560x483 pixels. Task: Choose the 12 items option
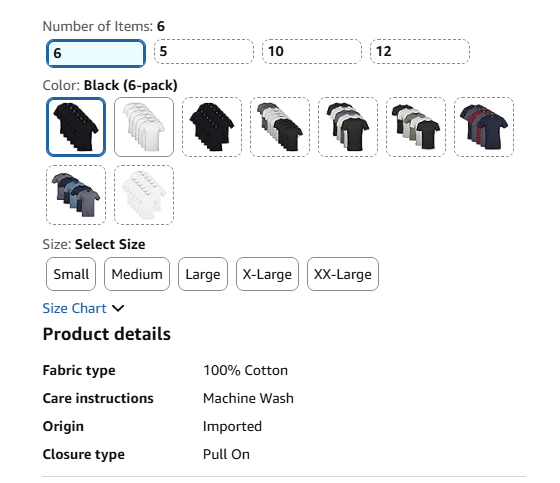coord(420,51)
